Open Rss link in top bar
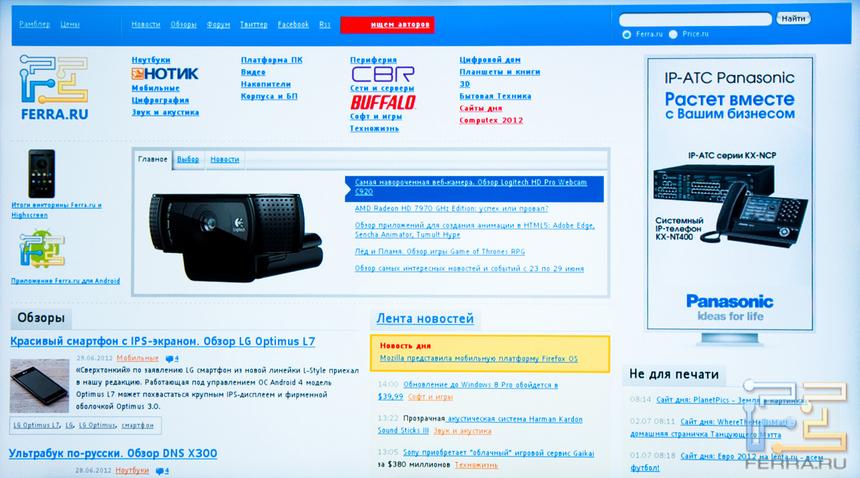The height and width of the screenshot is (478, 860). [325, 25]
